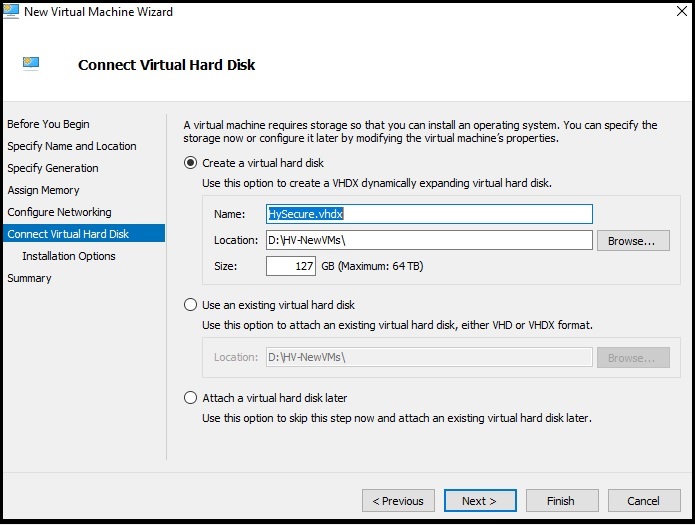Open the Assign Memory step
Screen dimensions: 695x525
coord(43,190)
